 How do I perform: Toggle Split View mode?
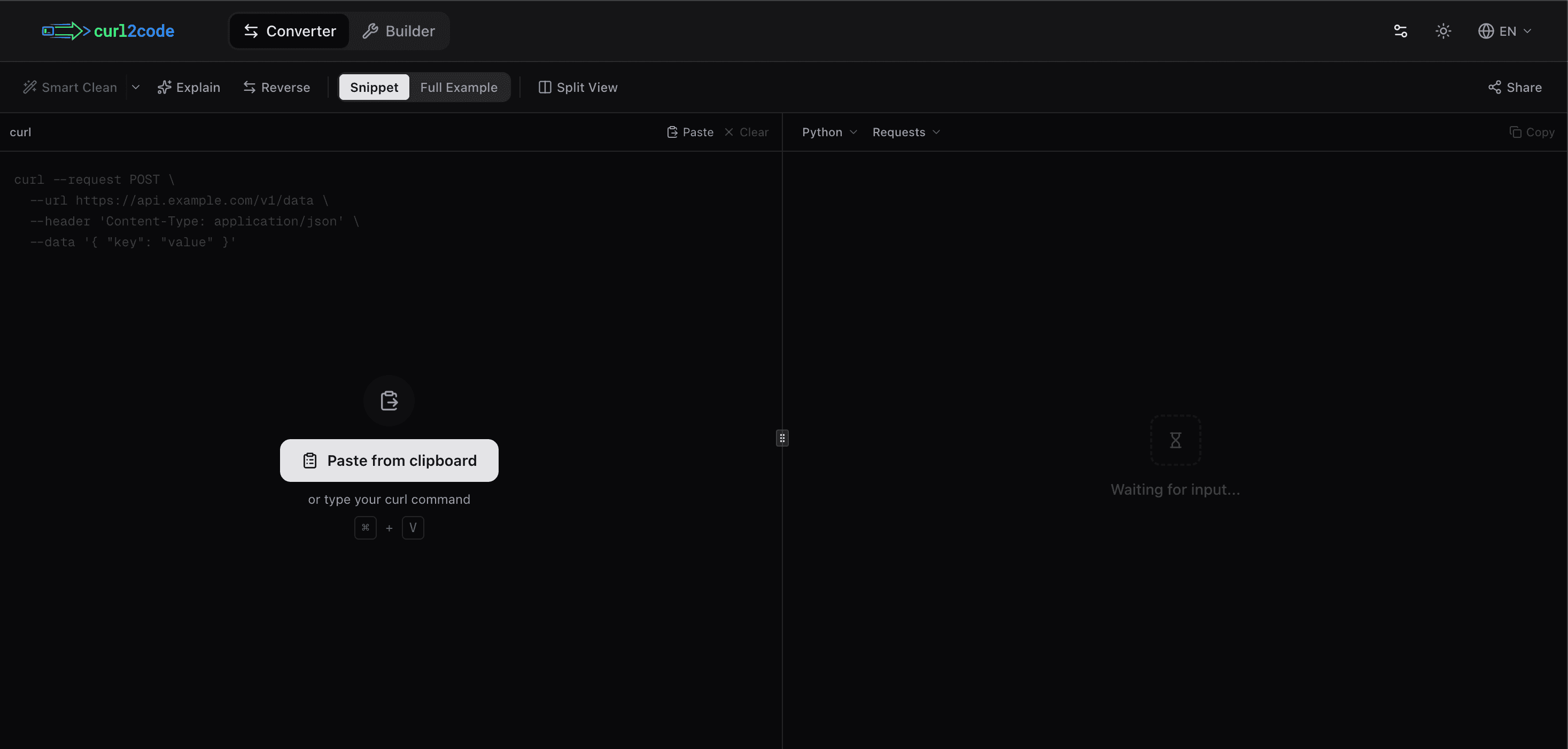coord(577,87)
